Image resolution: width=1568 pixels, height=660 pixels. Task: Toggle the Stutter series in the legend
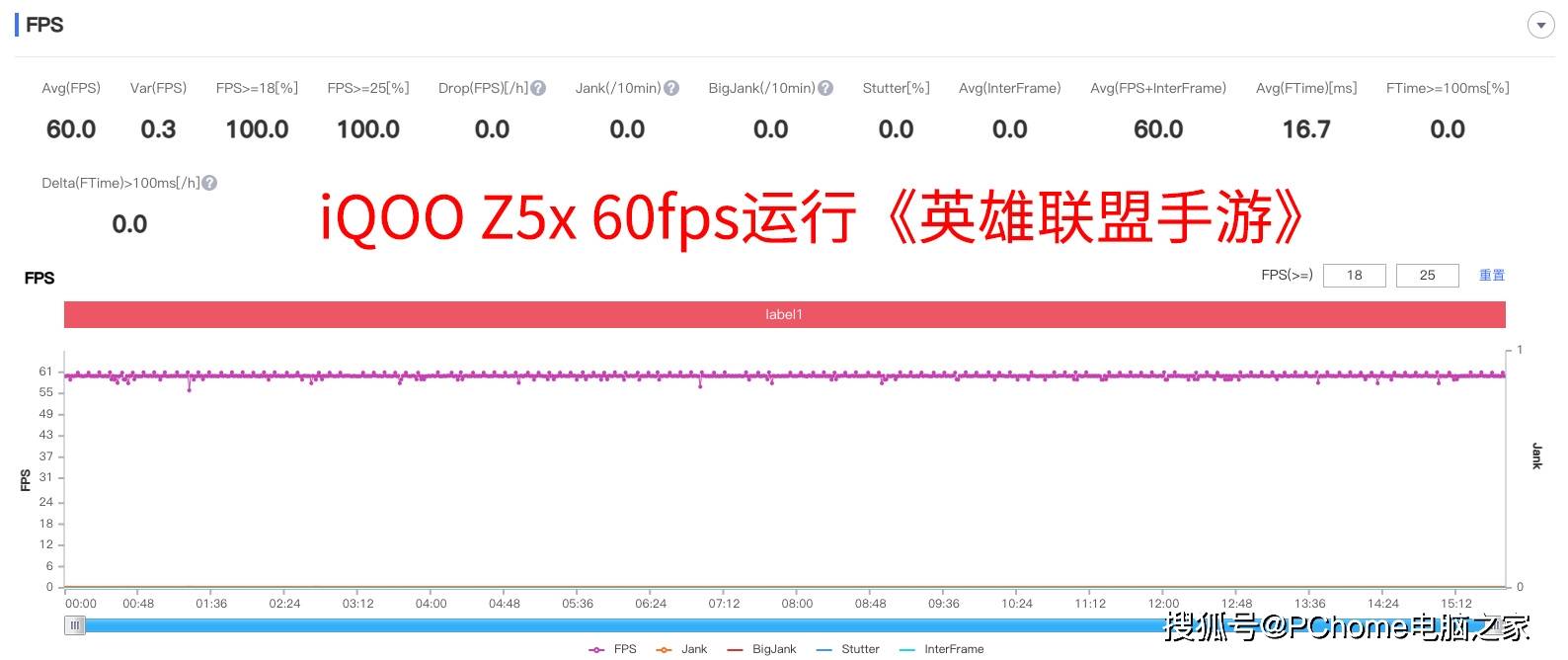point(847,649)
